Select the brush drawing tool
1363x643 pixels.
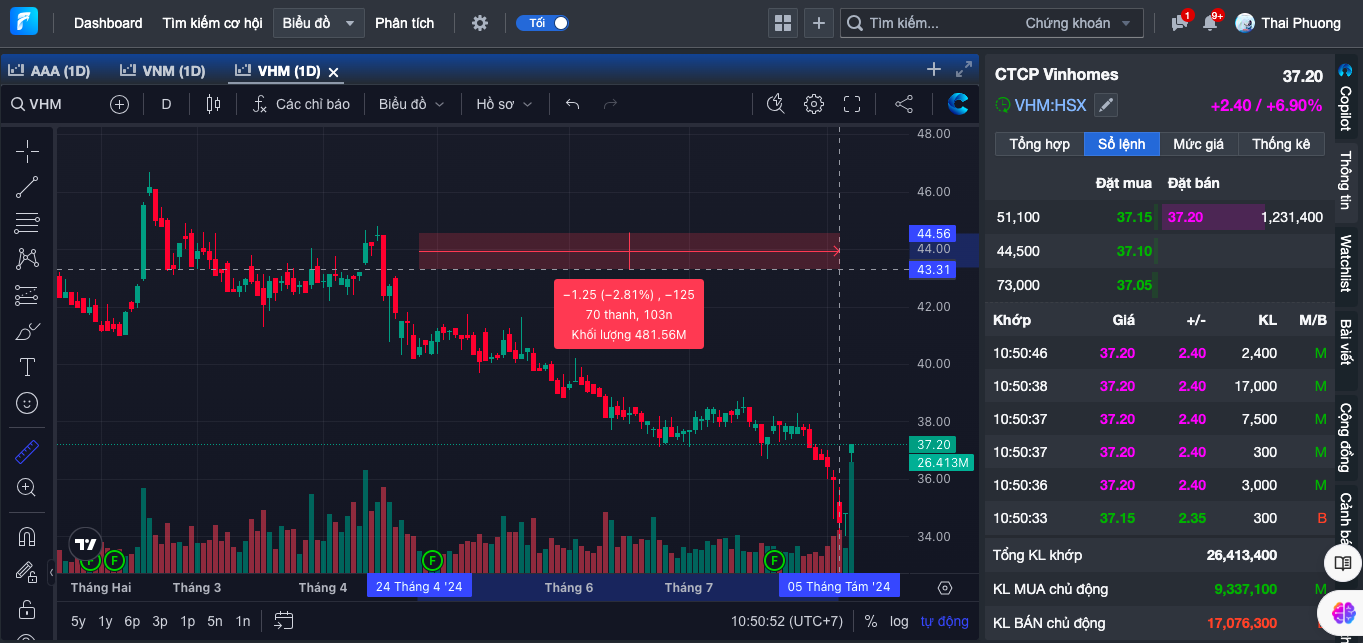pyautogui.click(x=27, y=331)
